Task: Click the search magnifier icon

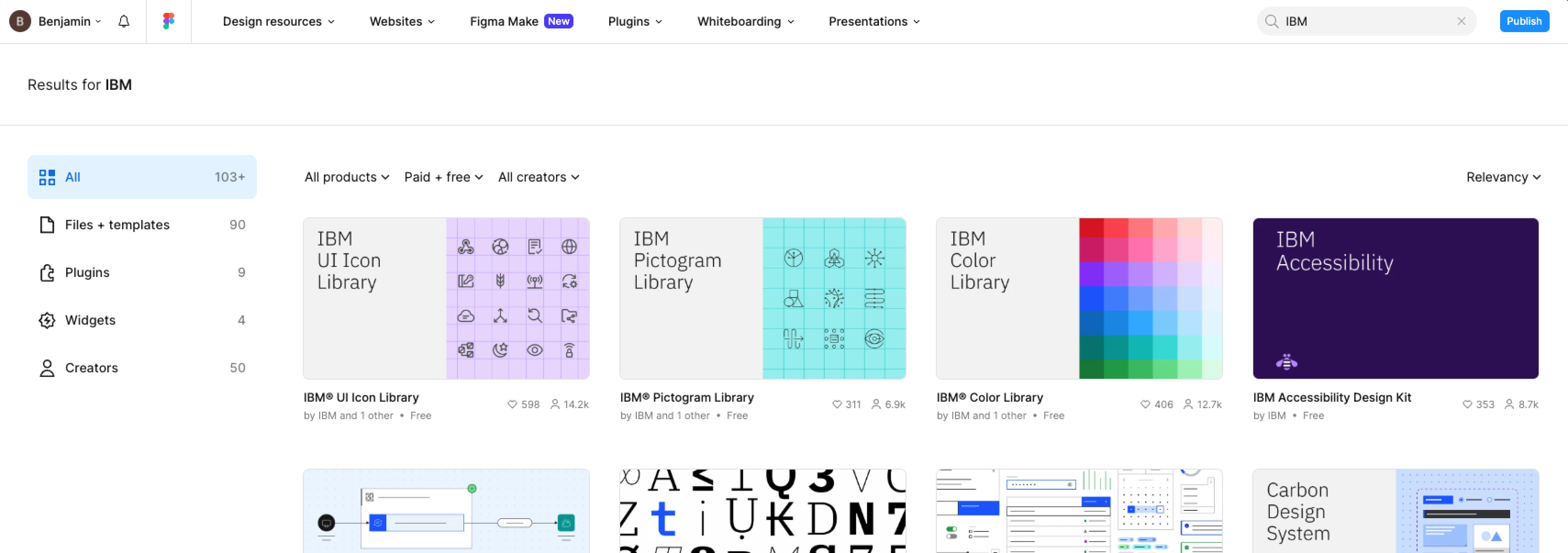Action: 1272,21
